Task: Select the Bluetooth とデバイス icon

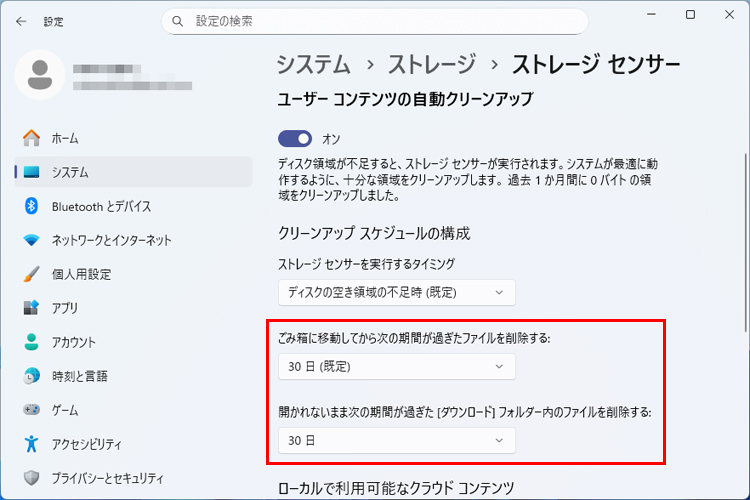Action: tap(31, 206)
